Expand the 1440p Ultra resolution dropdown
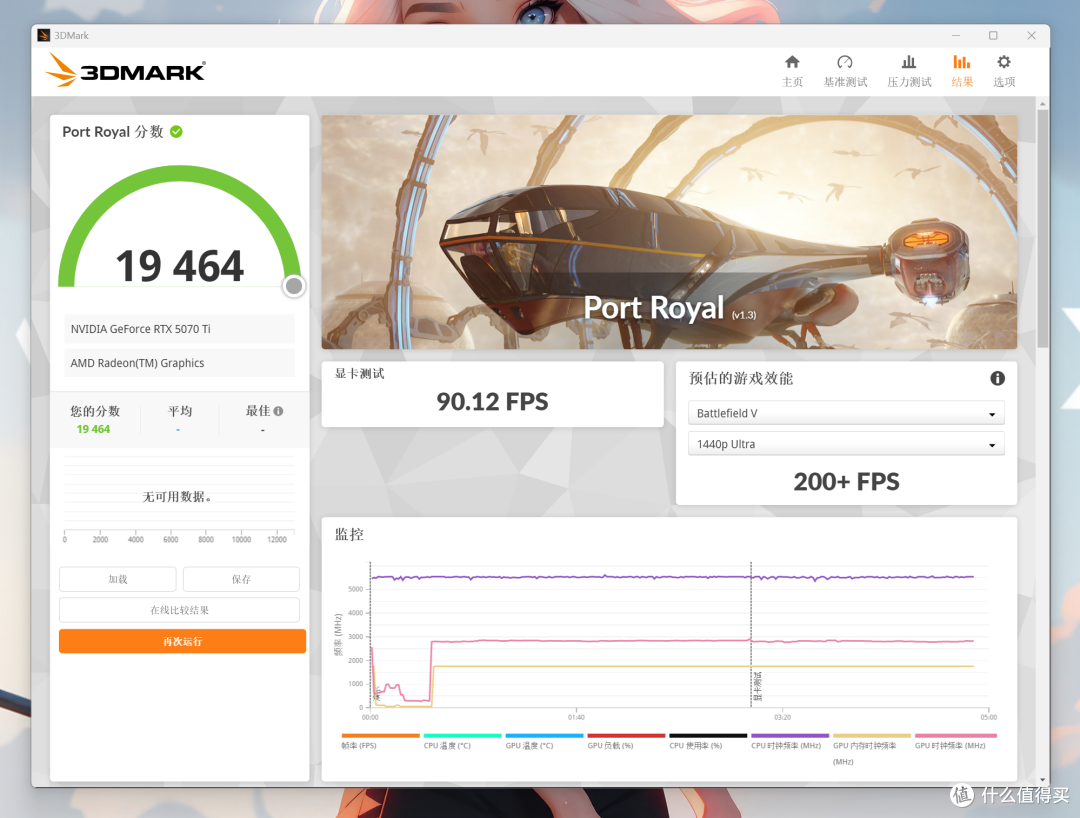The height and width of the screenshot is (818, 1080). (x=846, y=444)
